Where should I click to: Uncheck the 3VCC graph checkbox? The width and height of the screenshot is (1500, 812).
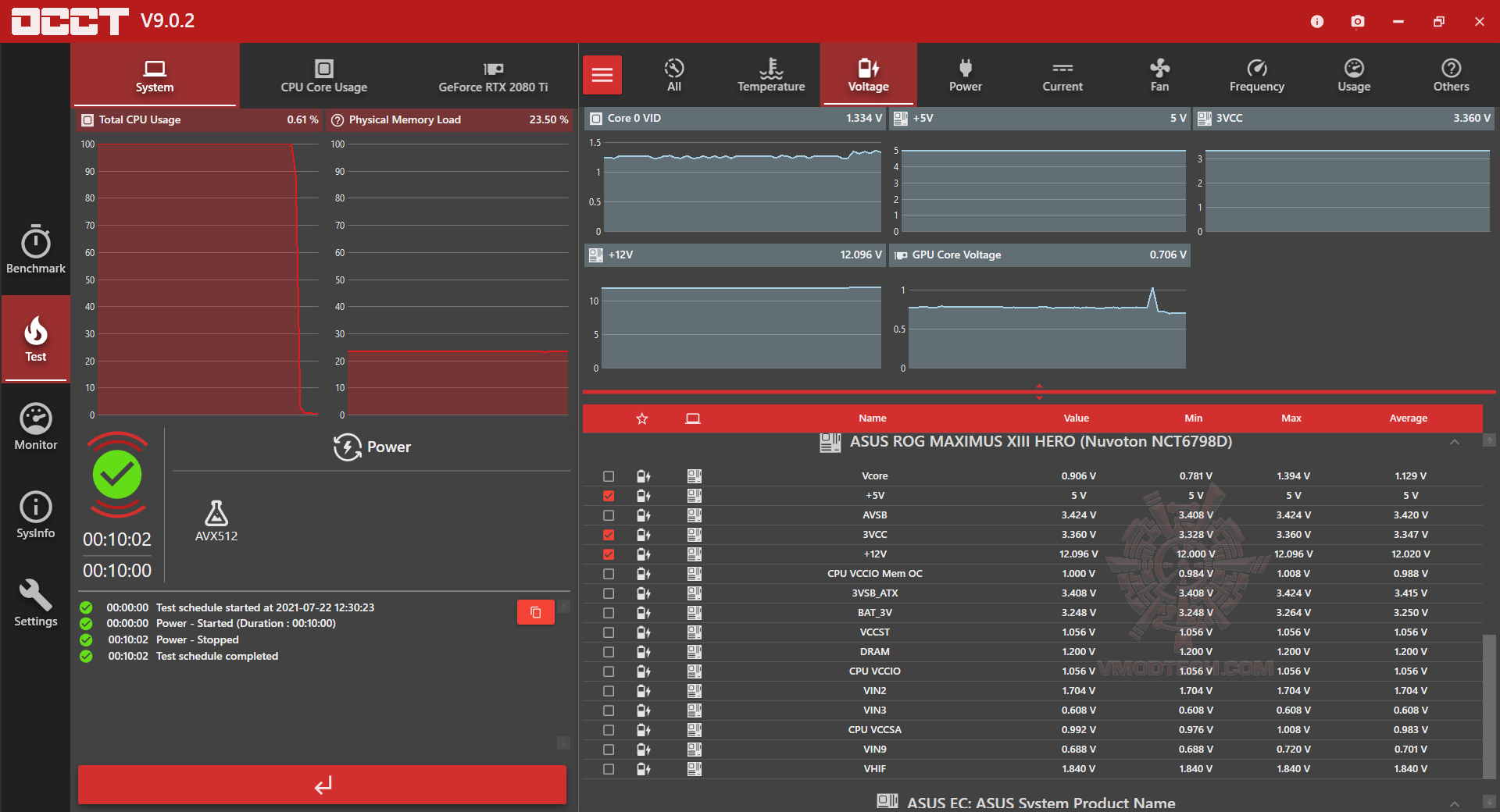tap(609, 535)
